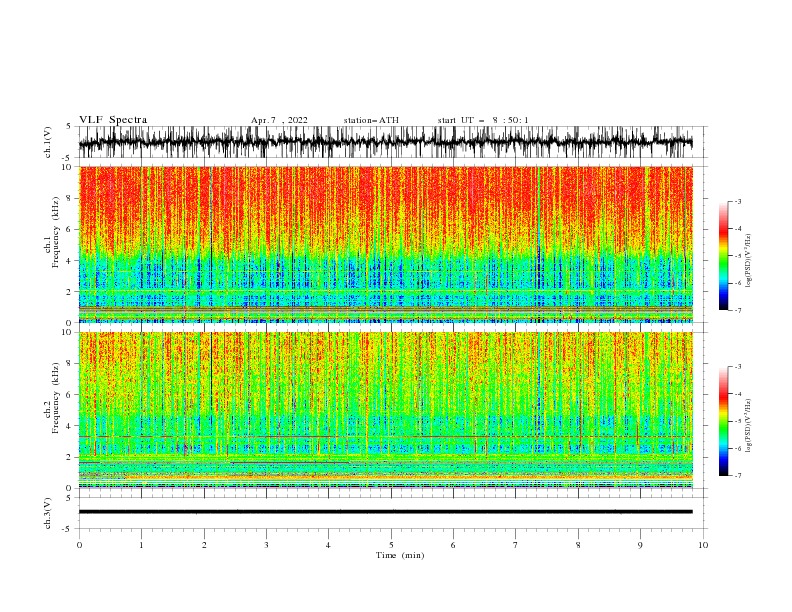Click the "-5" tick on ch.3(V) axis
This screenshot has width=792, height=612.
68,529
